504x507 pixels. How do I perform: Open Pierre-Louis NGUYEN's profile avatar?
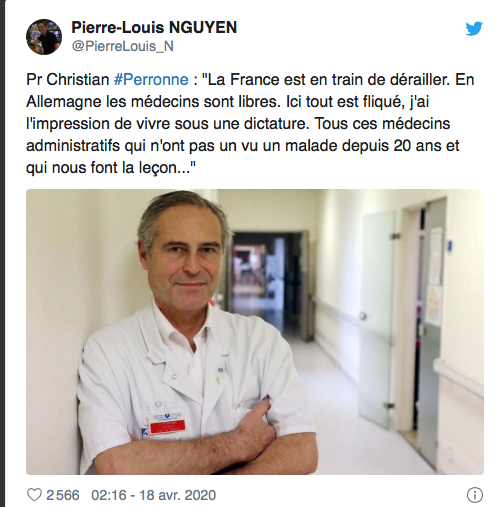click(x=44, y=37)
